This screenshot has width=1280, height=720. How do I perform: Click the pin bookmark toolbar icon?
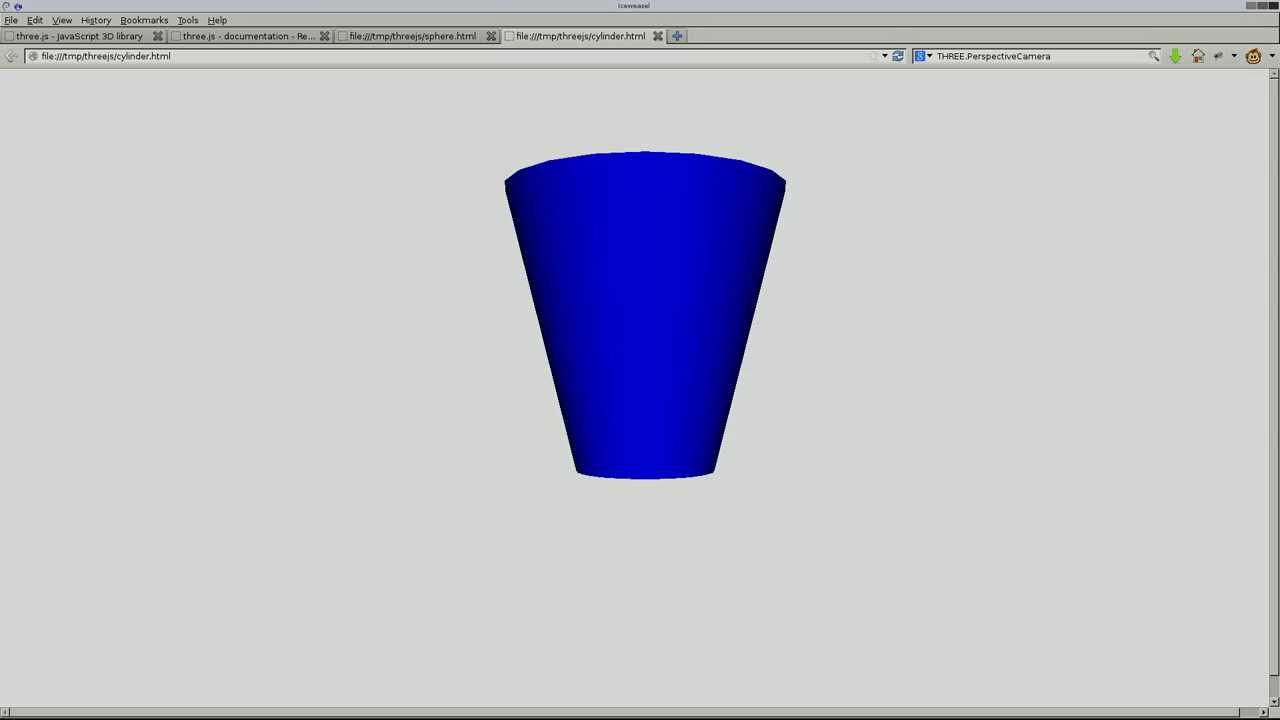1218,56
